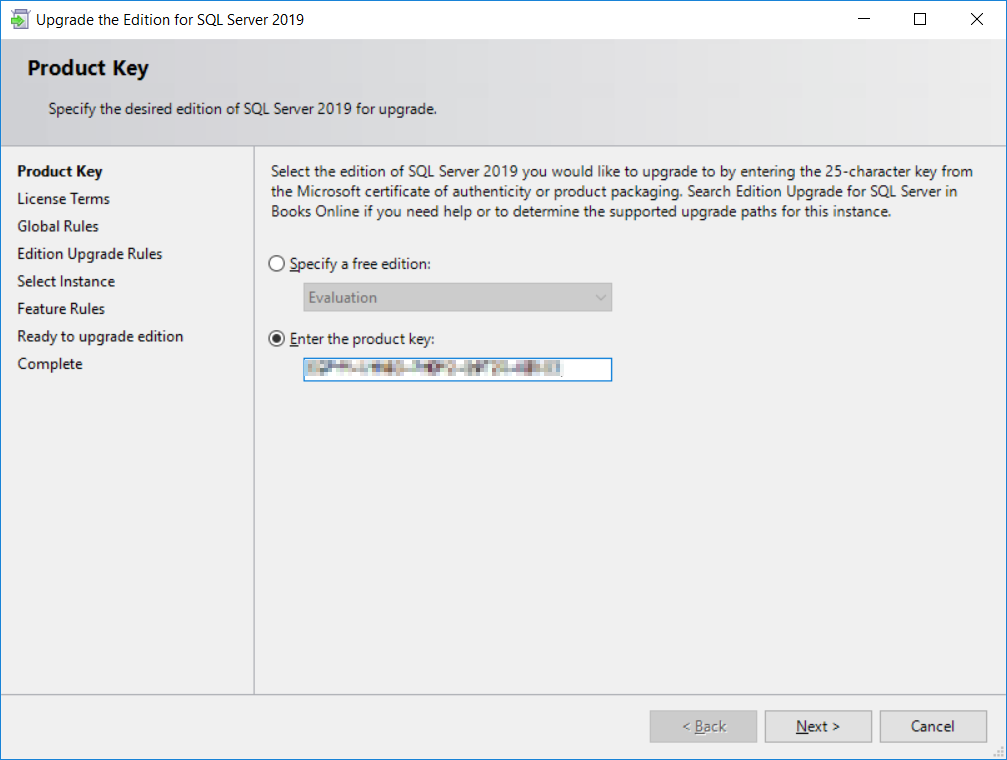Select the 'Specify a free edition' radio button
The height and width of the screenshot is (760, 1007).
click(276, 263)
